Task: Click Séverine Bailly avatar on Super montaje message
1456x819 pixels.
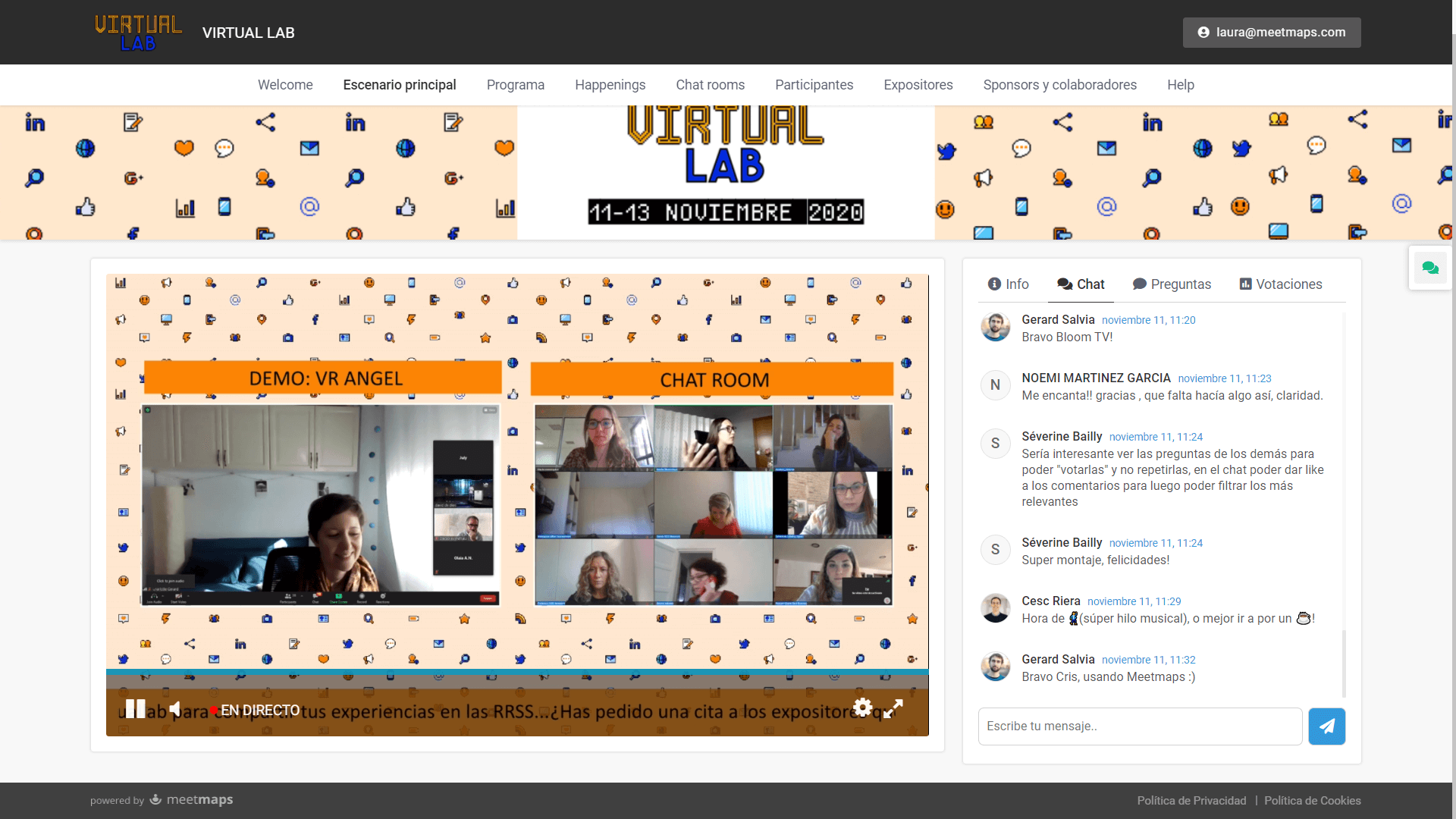Action: pyautogui.click(x=996, y=550)
